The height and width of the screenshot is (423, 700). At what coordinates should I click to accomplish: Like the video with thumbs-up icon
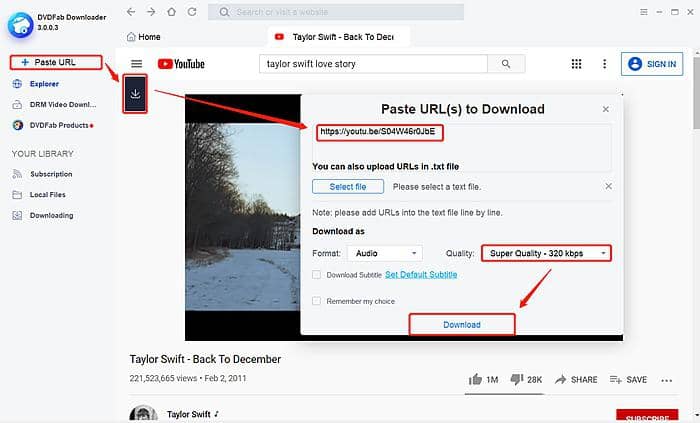click(x=476, y=379)
